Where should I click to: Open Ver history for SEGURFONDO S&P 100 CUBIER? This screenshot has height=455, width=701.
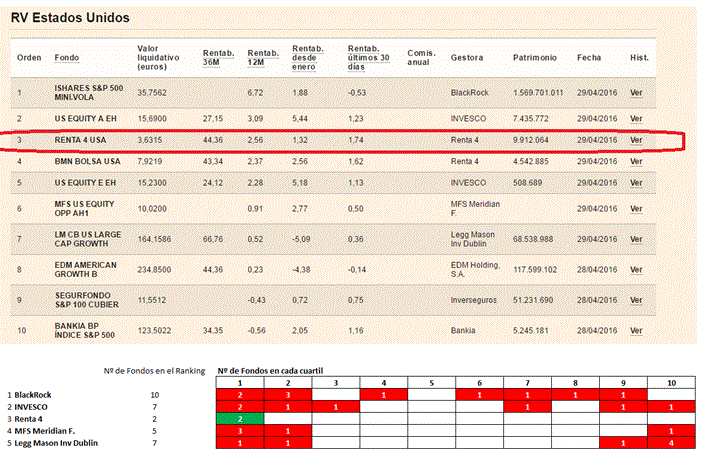636,300
